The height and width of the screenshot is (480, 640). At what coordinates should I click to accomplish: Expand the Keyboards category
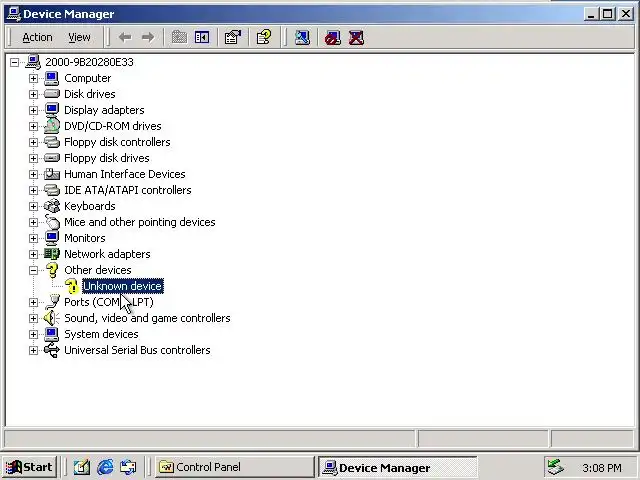(x=33, y=206)
